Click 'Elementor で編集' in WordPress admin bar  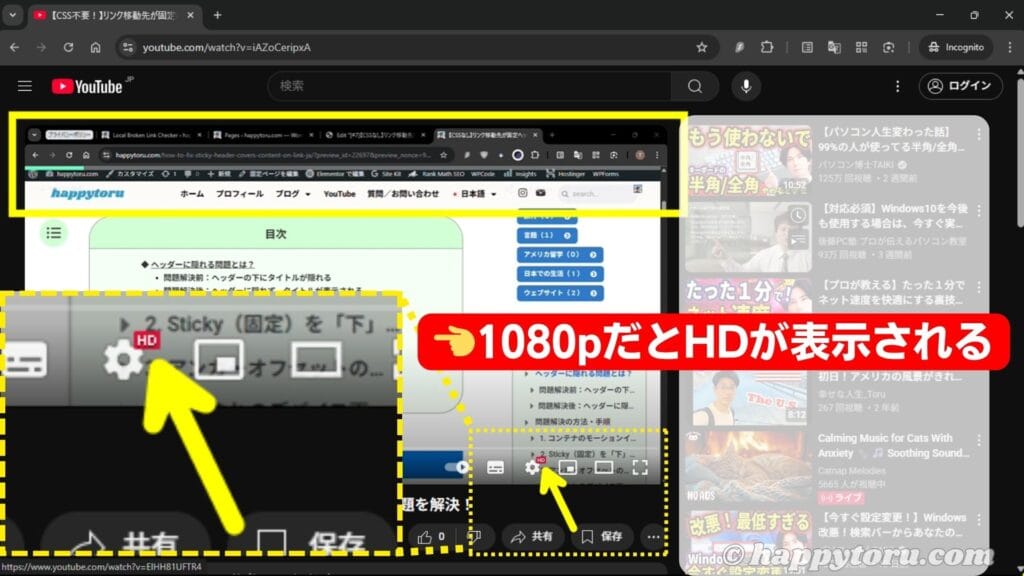pyautogui.click(x=334, y=174)
